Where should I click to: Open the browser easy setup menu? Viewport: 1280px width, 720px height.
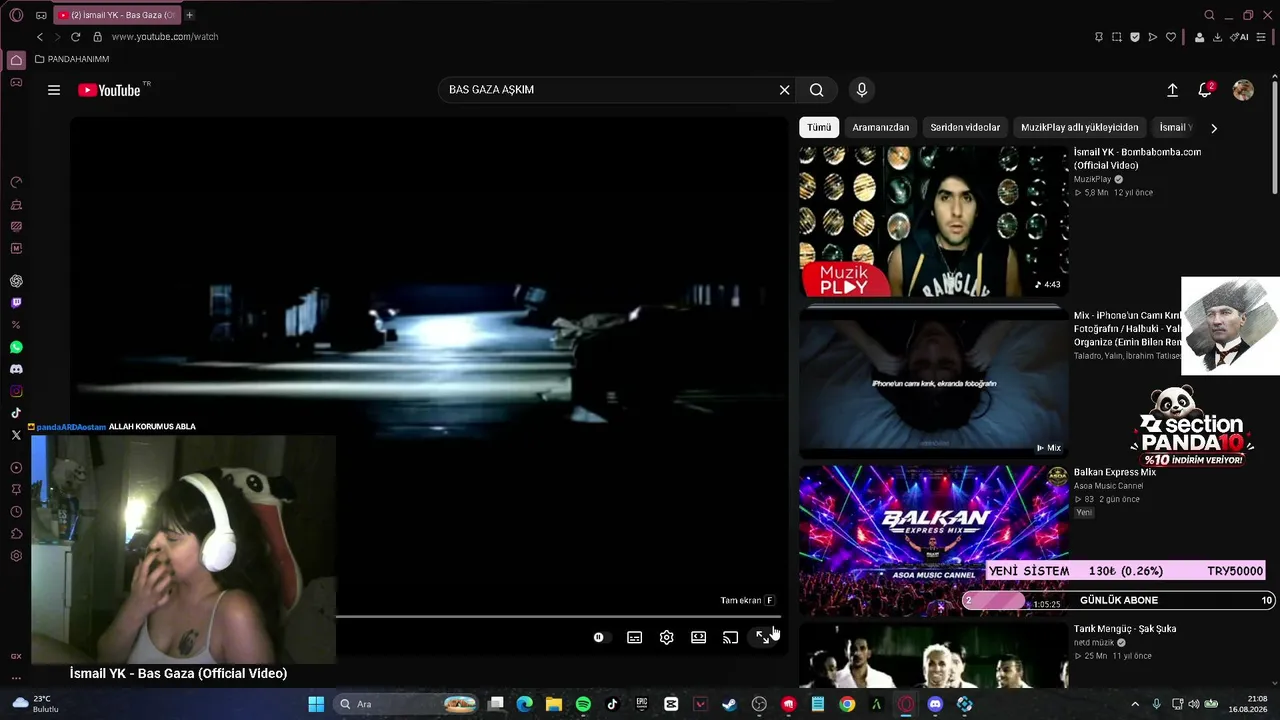pos(1262,37)
